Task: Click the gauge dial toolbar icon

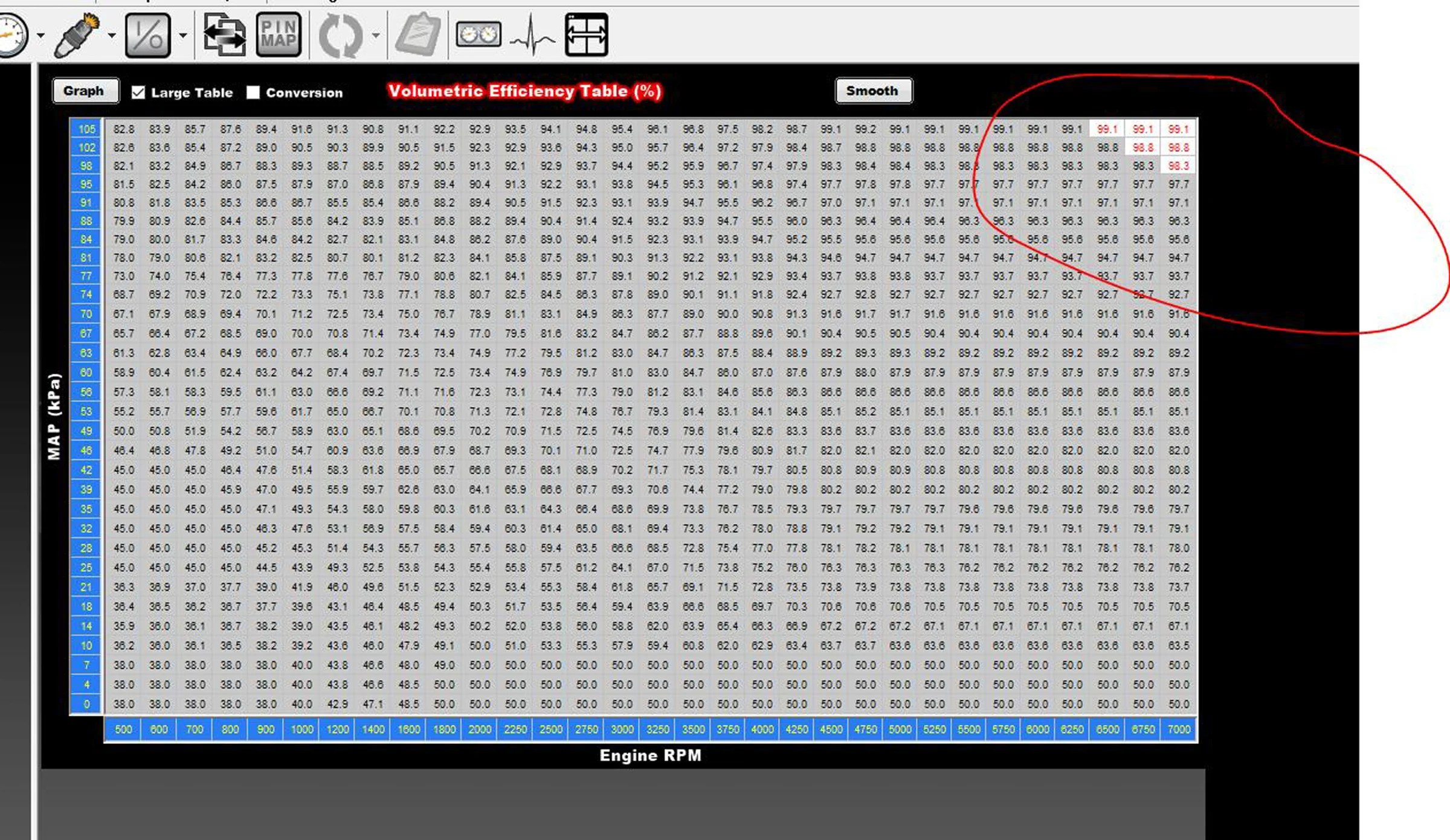Action: pyautogui.click(x=12, y=35)
